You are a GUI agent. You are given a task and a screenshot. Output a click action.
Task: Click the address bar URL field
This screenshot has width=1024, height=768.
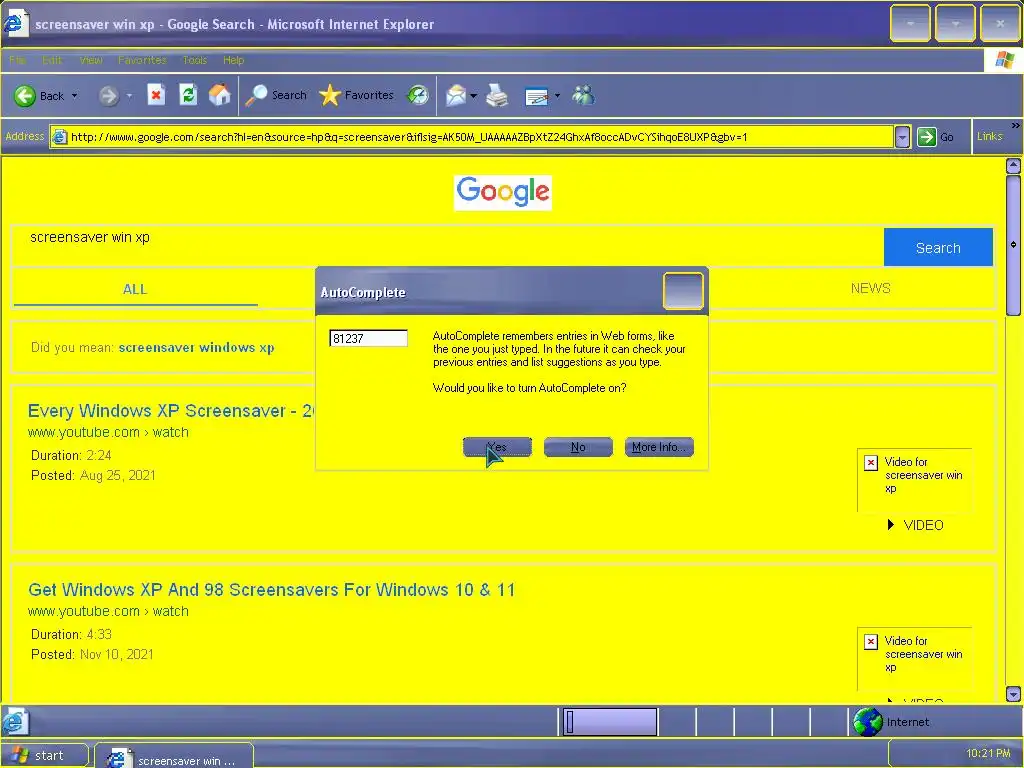(x=472, y=137)
